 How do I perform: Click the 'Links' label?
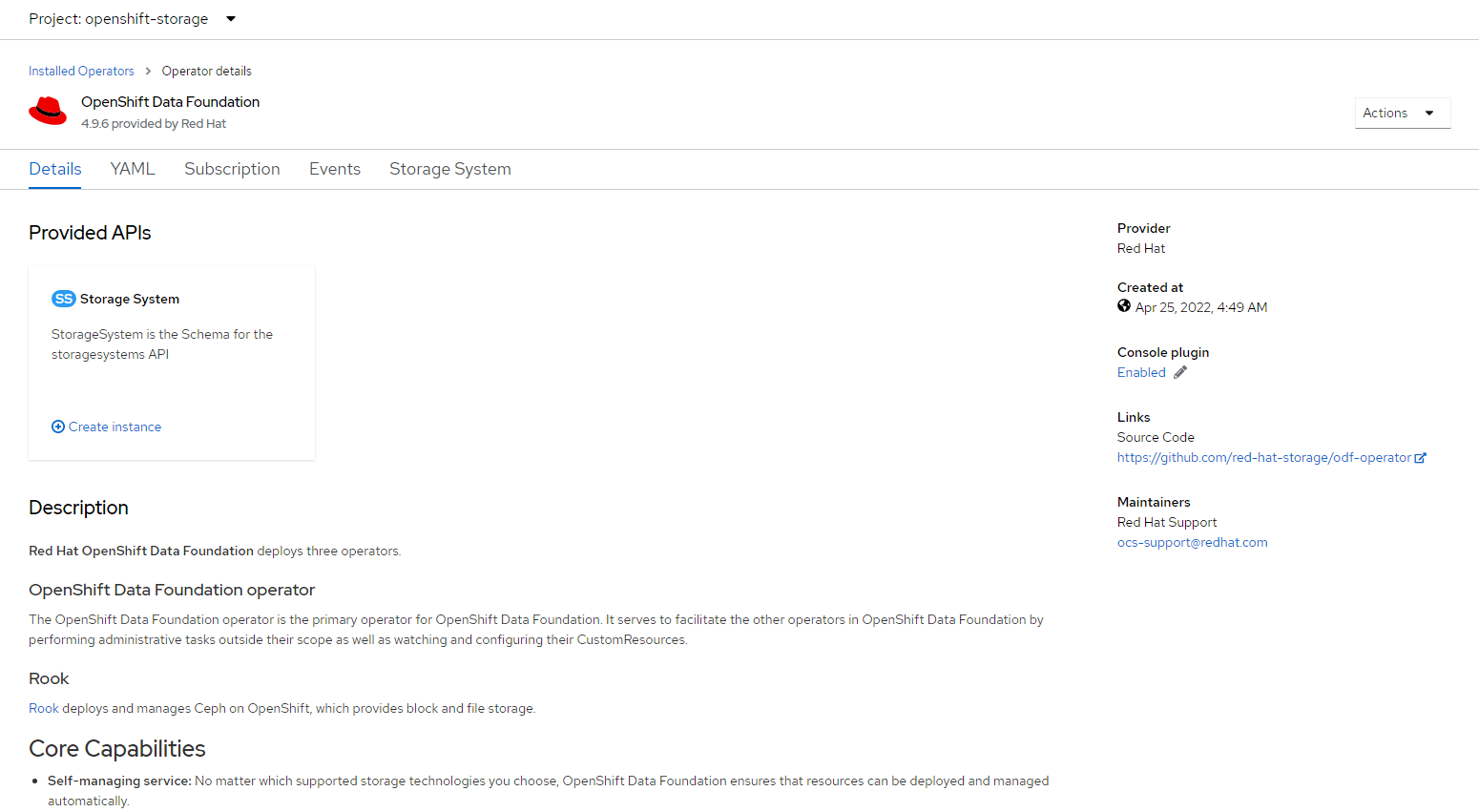click(1134, 417)
